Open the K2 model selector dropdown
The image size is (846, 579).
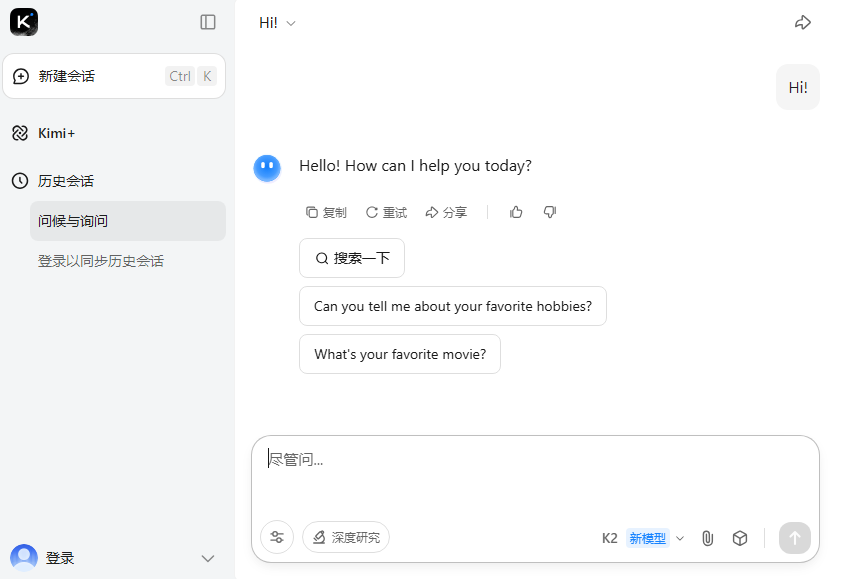(643, 538)
